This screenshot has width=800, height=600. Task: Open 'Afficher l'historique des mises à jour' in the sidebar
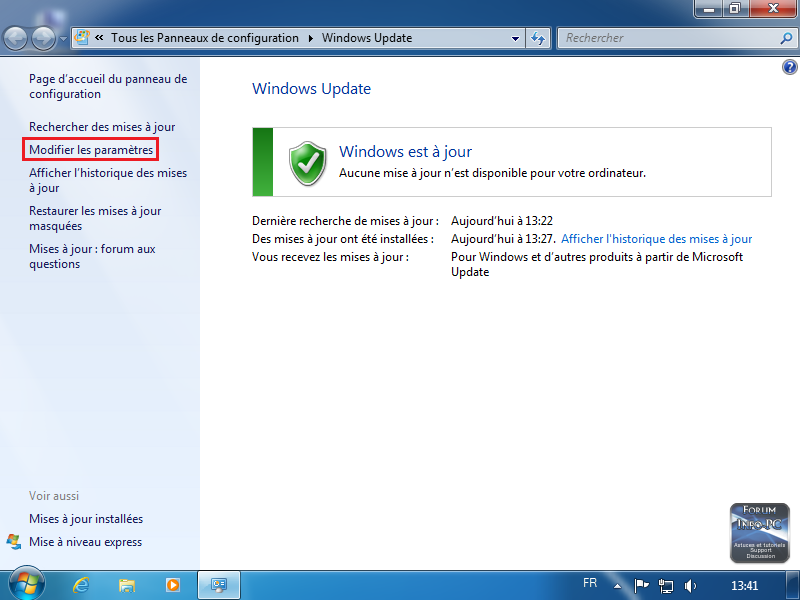click(x=108, y=180)
